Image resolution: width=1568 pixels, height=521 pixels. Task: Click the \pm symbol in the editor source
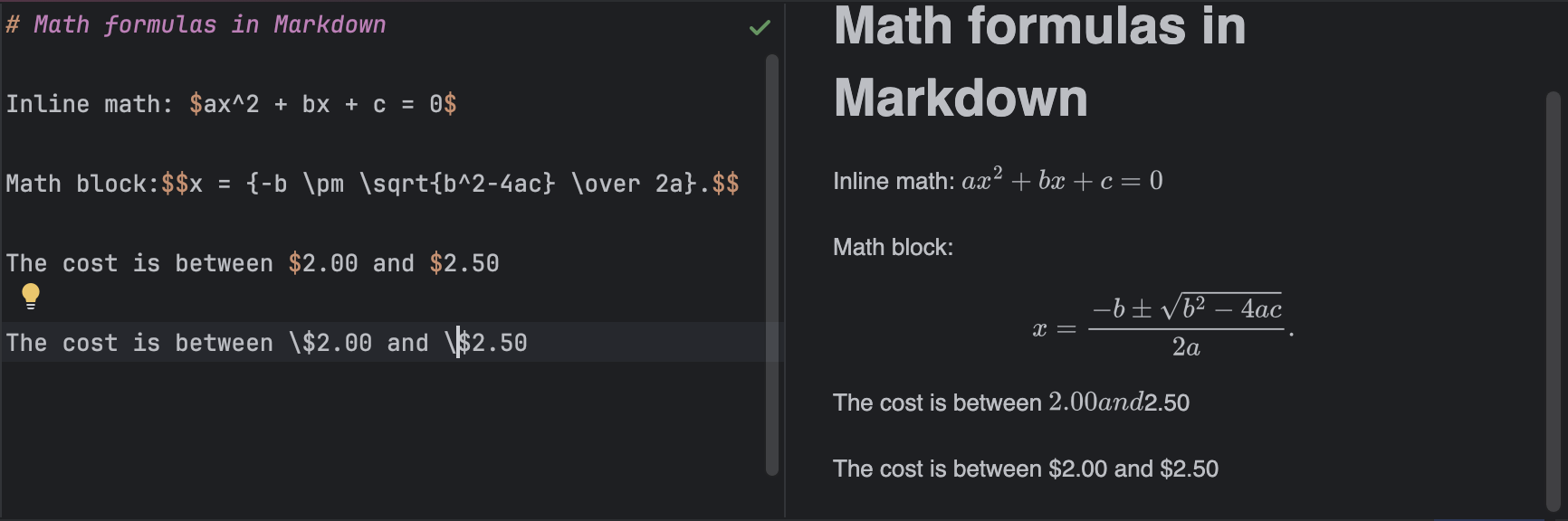click(329, 183)
